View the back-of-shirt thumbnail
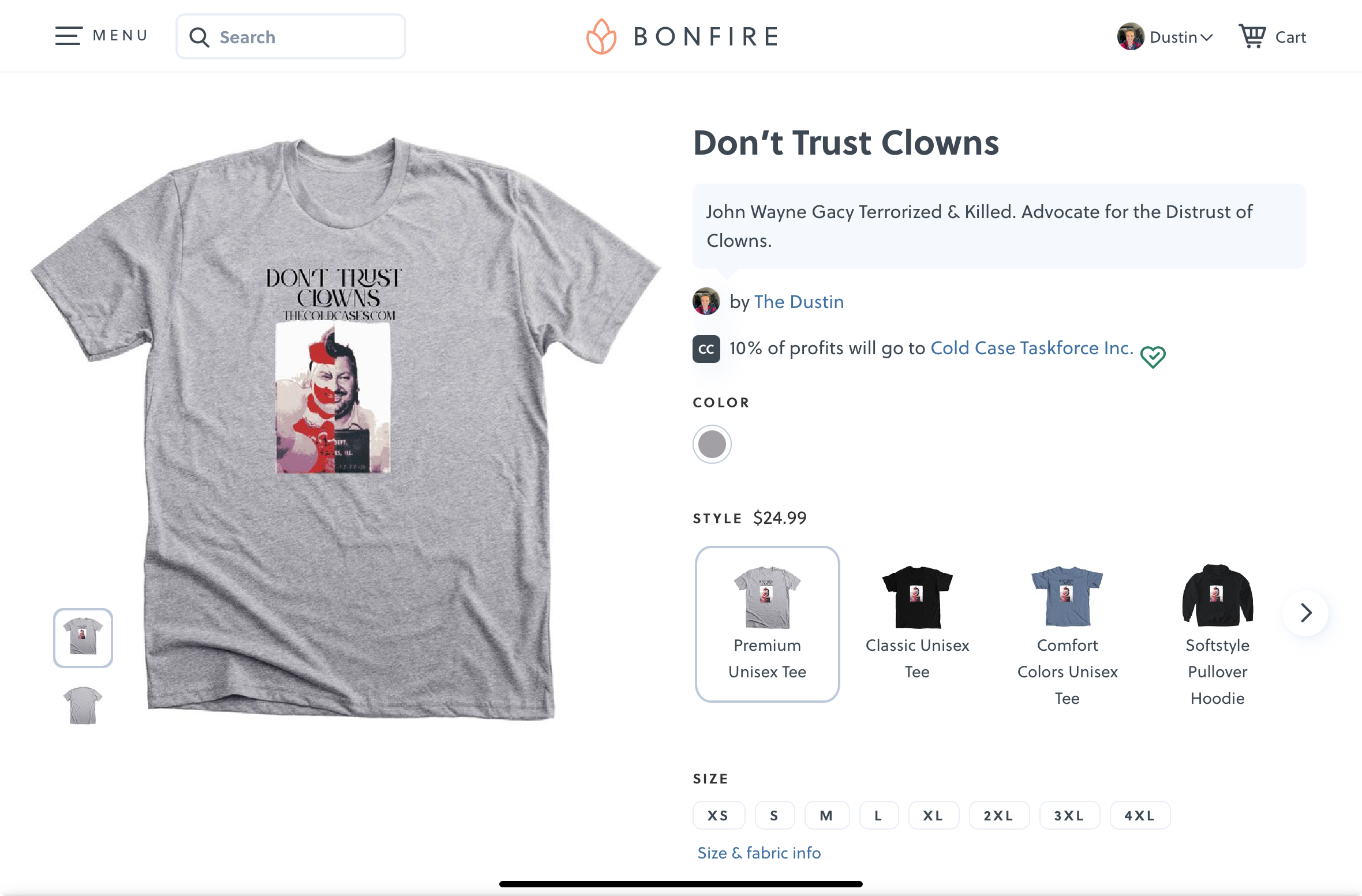This screenshot has height=896, width=1362. pyautogui.click(x=83, y=705)
